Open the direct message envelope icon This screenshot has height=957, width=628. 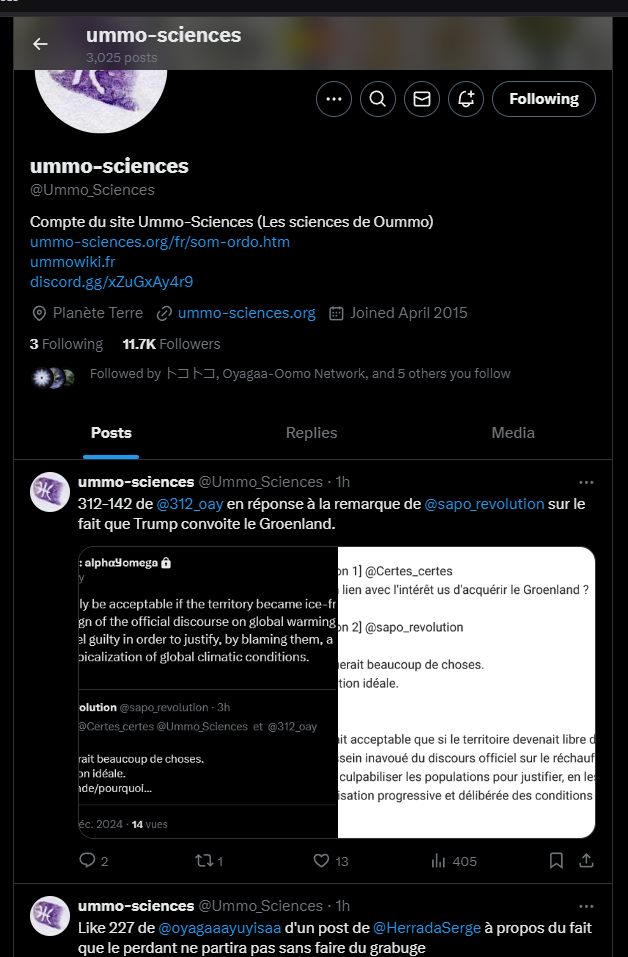pos(422,99)
